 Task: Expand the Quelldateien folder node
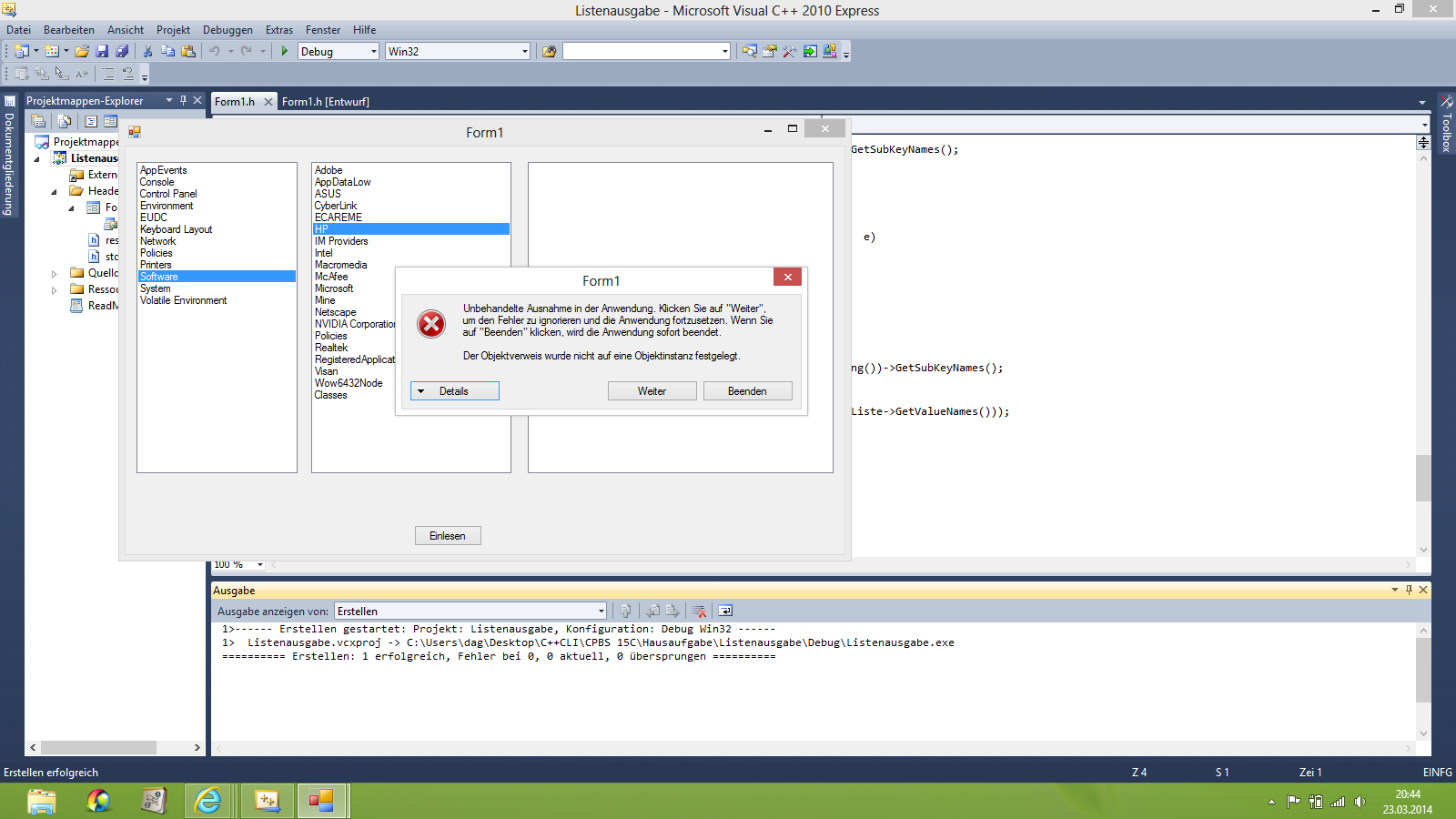(x=54, y=273)
